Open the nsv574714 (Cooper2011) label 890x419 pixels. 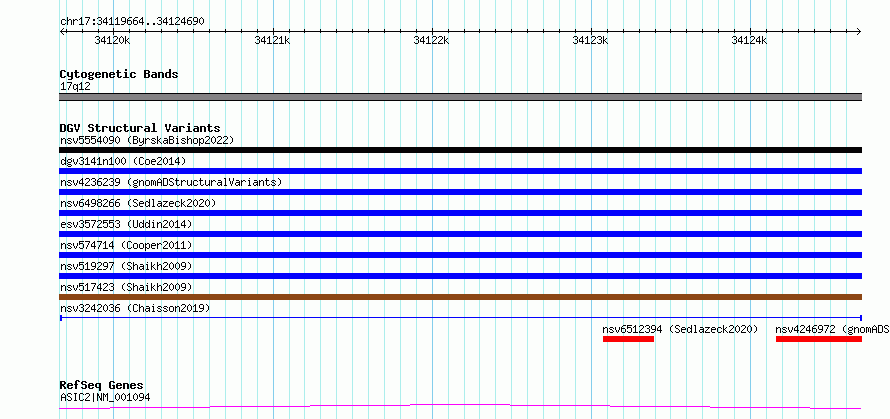pyautogui.click(x=126, y=245)
